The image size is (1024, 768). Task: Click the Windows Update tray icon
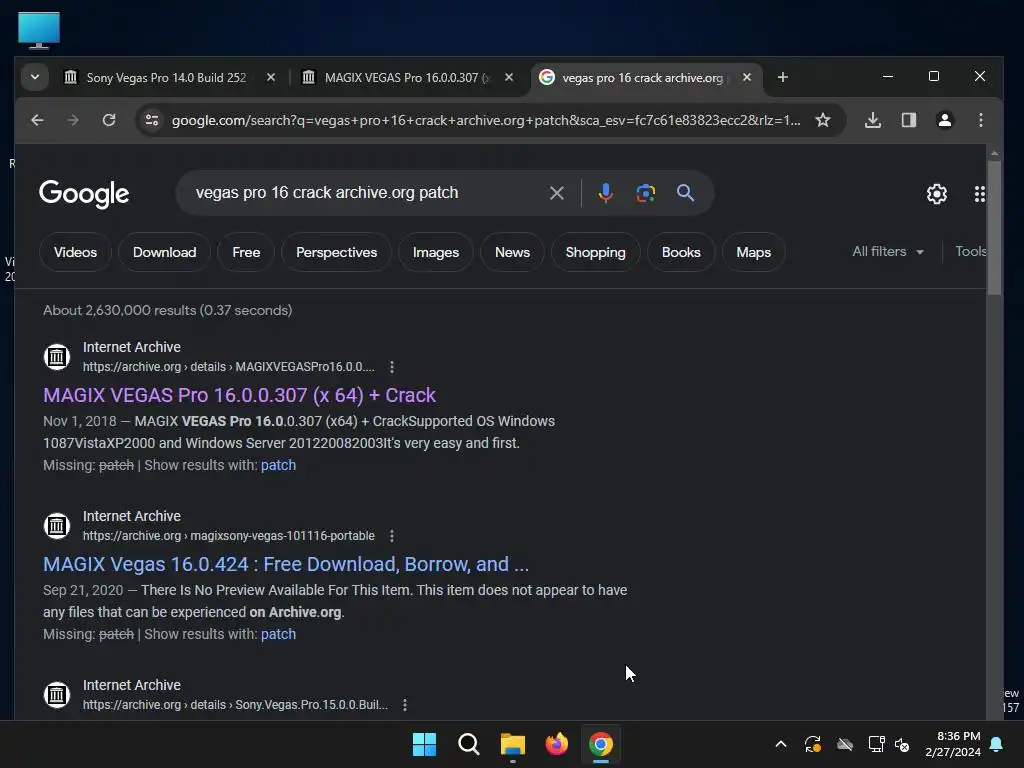(812, 744)
